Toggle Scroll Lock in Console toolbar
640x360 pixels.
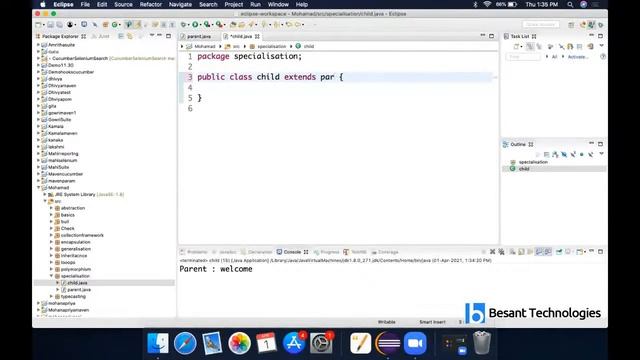tap(521, 252)
